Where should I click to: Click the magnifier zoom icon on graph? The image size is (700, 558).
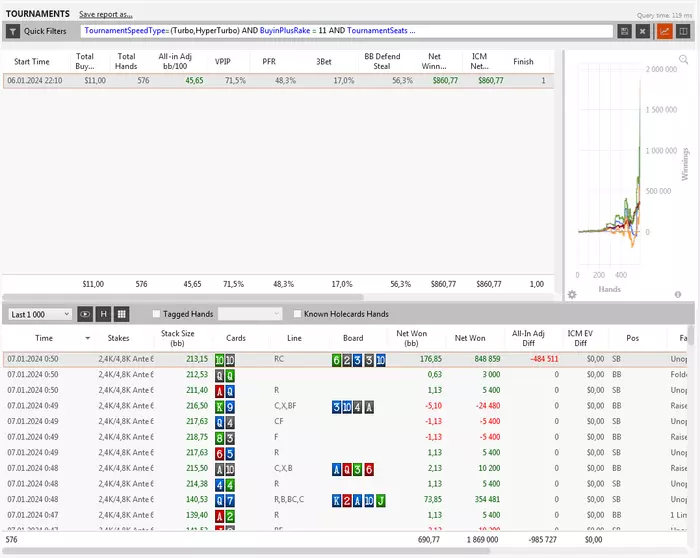[x=683, y=60]
